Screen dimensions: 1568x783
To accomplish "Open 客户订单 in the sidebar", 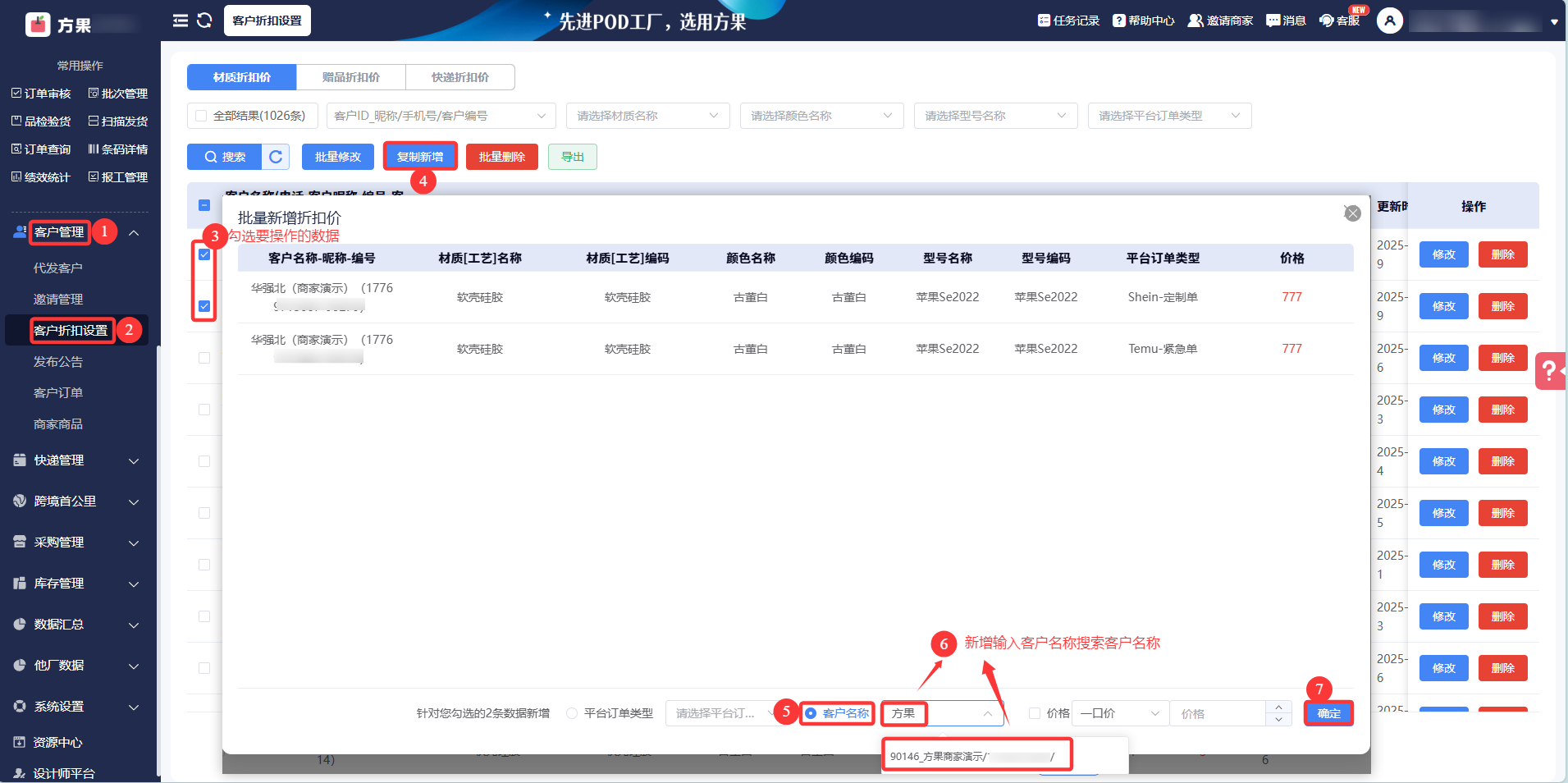I will pyautogui.click(x=58, y=393).
